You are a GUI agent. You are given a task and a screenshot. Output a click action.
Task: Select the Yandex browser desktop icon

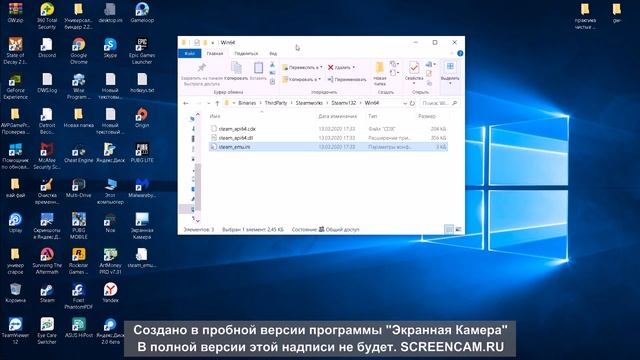pos(110,293)
